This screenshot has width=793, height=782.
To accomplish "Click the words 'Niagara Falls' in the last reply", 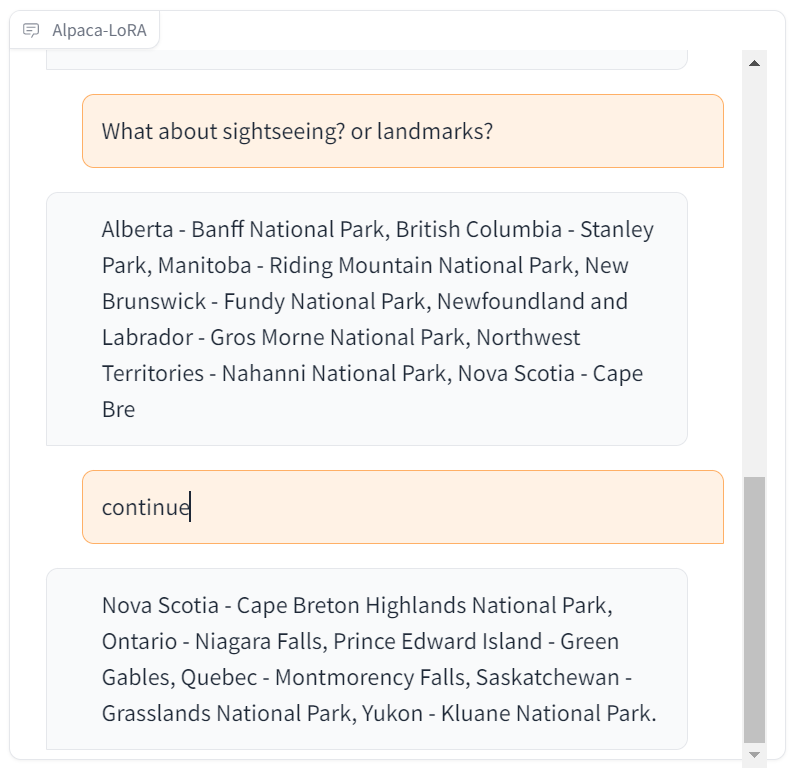I will (x=260, y=642).
